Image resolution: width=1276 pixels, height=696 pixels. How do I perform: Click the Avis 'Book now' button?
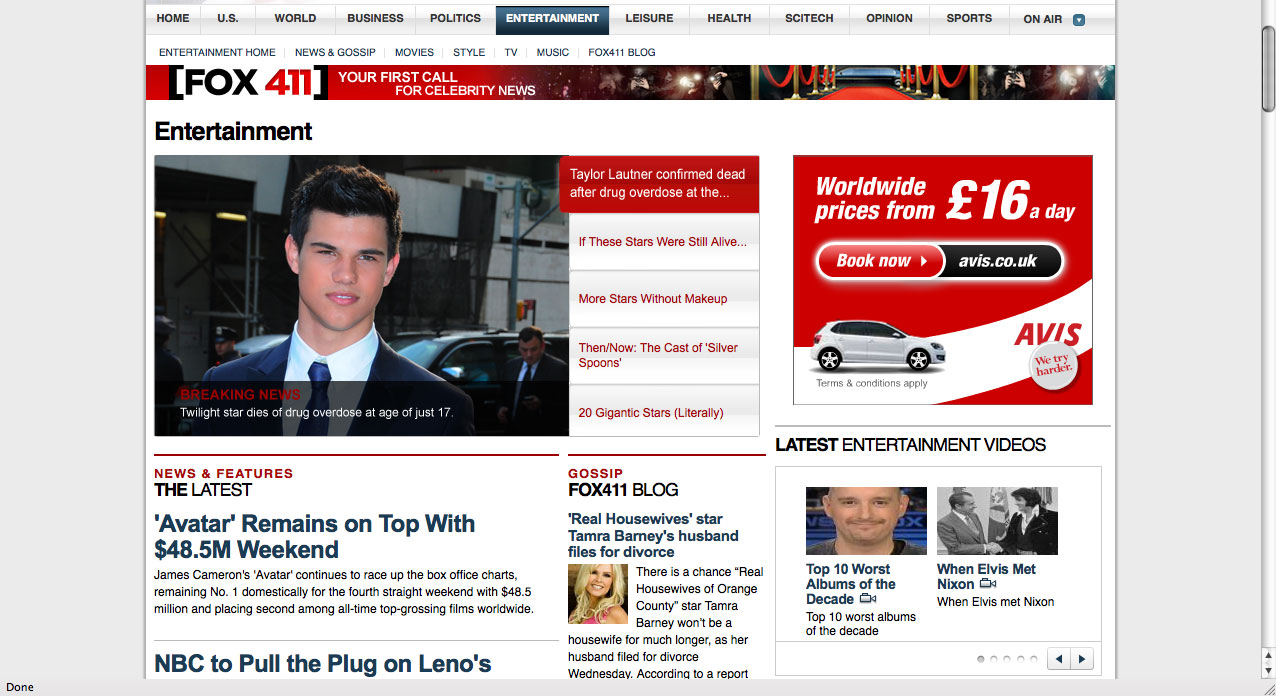point(880,261)
